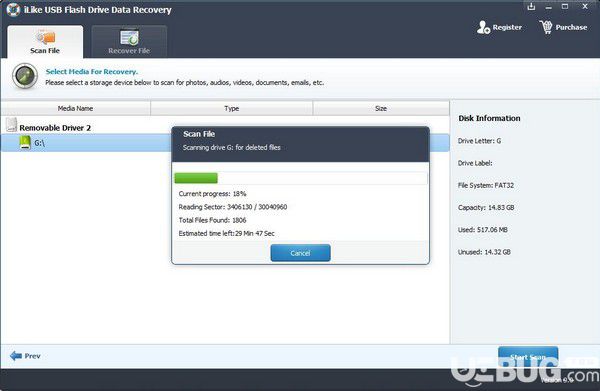Click Unused: 14.32 GB text
The image size is (600, 391).
pyautogui.click(x=484, y=252)
